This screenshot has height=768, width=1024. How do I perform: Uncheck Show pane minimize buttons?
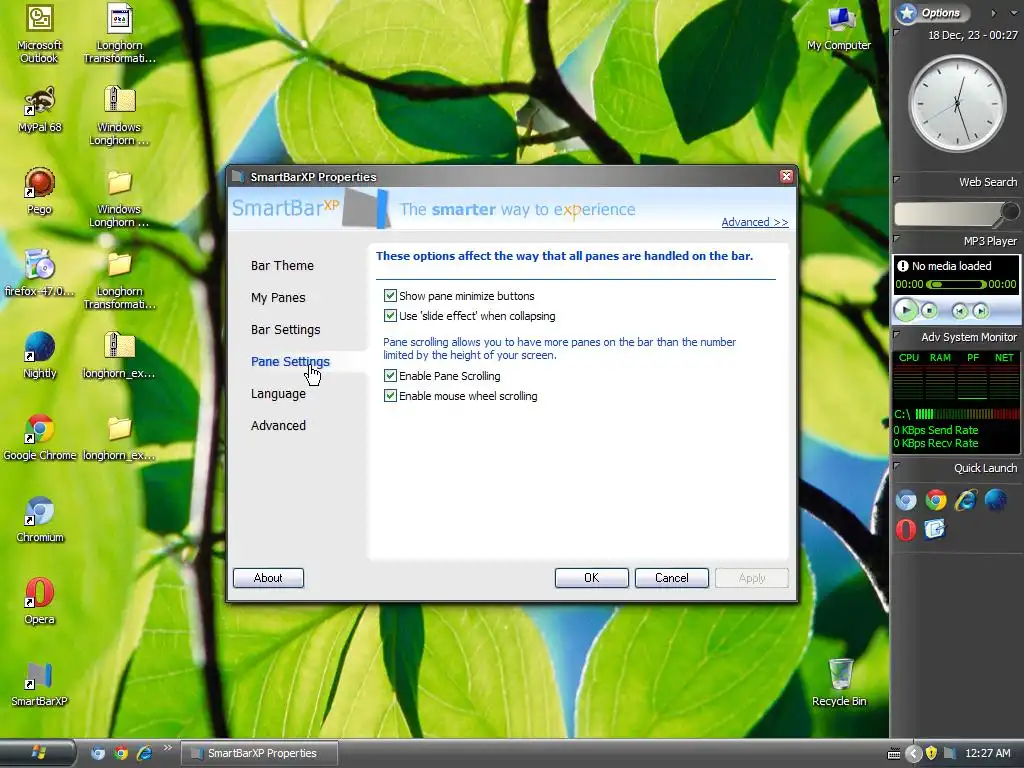click(x=390, y=296)
